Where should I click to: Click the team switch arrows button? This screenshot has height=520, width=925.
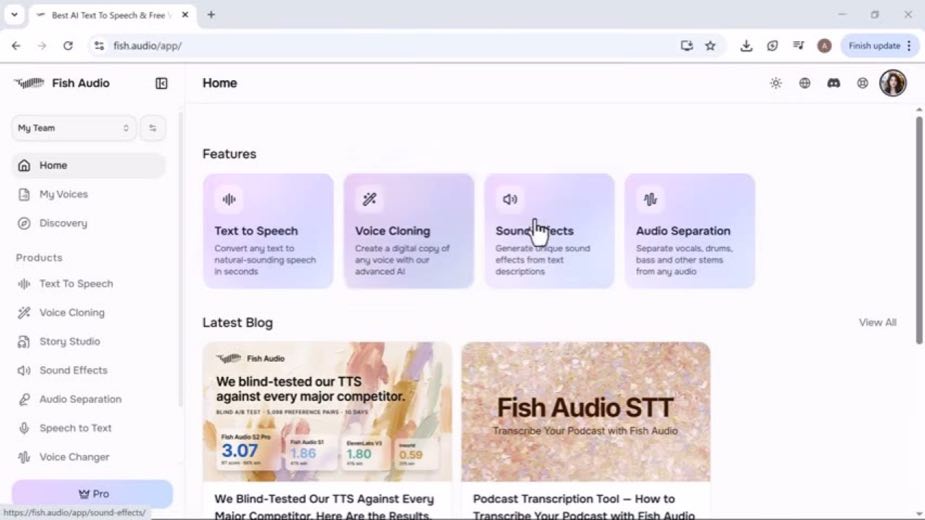click(153, 128)
